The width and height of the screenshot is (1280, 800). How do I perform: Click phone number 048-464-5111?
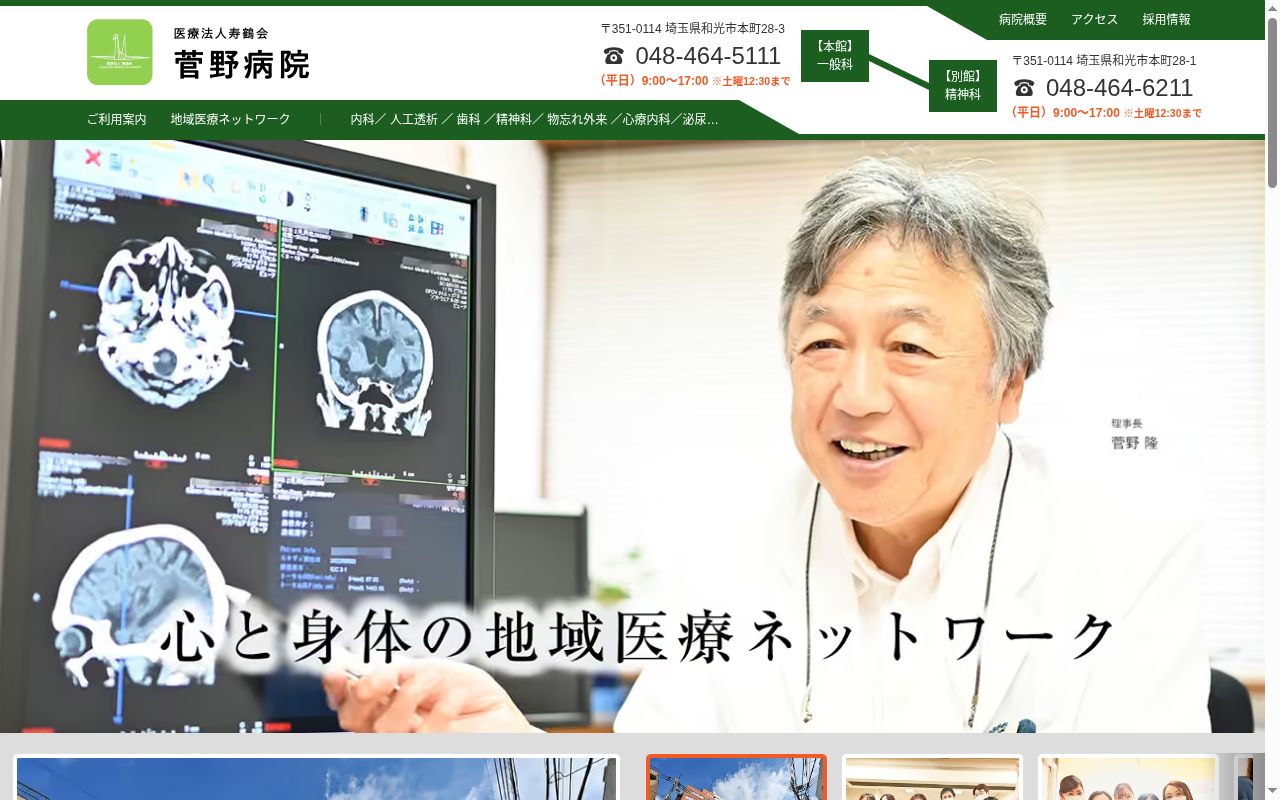pyautogui.click(x=708, y=56)
